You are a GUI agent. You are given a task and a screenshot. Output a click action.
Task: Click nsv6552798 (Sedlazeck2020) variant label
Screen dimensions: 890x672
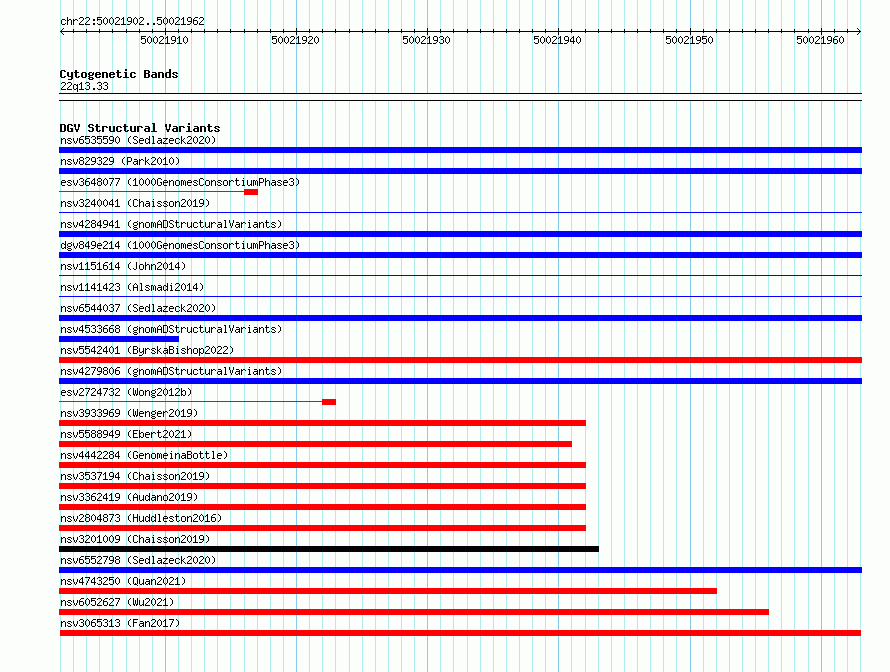click(138, 560)
